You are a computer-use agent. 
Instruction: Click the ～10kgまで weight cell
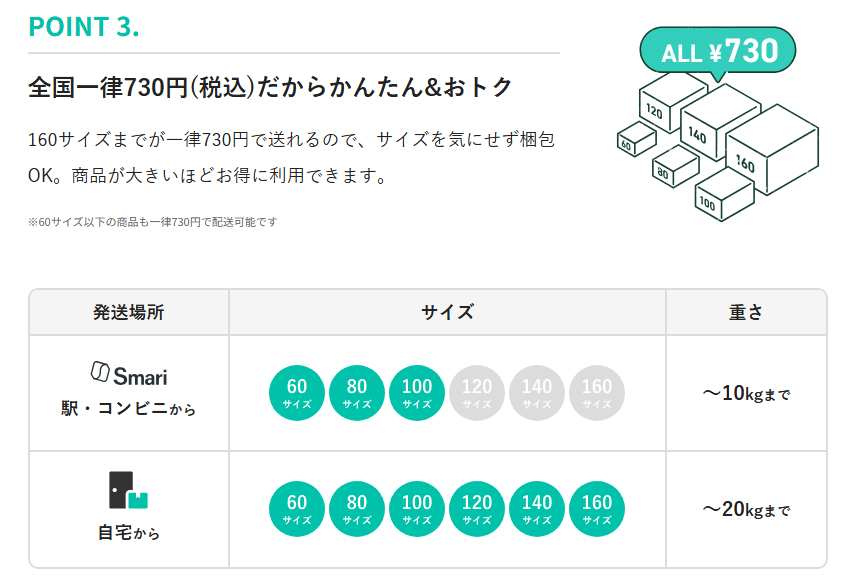(x=746, y=393)
